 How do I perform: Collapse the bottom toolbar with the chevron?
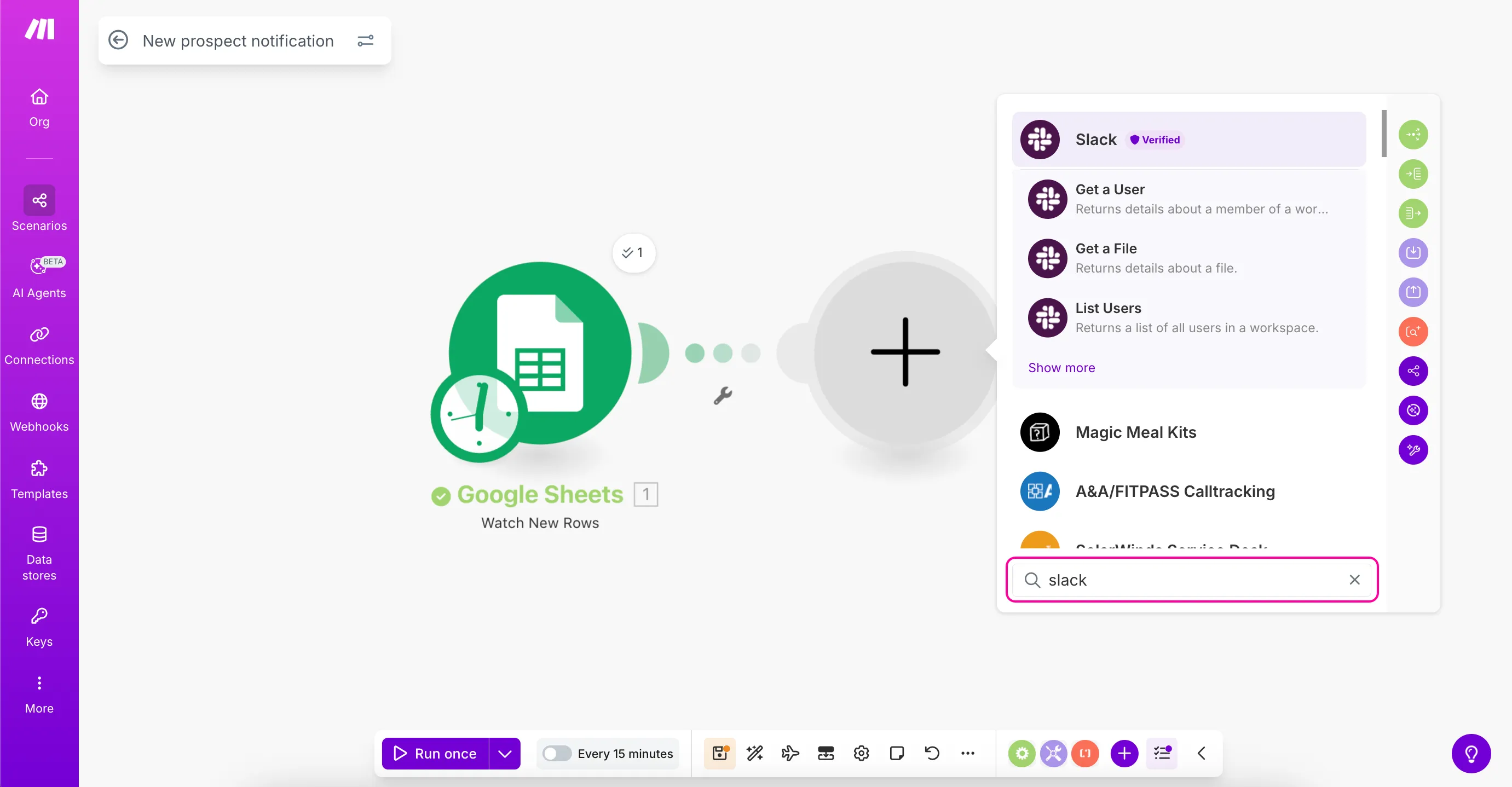1202,753
